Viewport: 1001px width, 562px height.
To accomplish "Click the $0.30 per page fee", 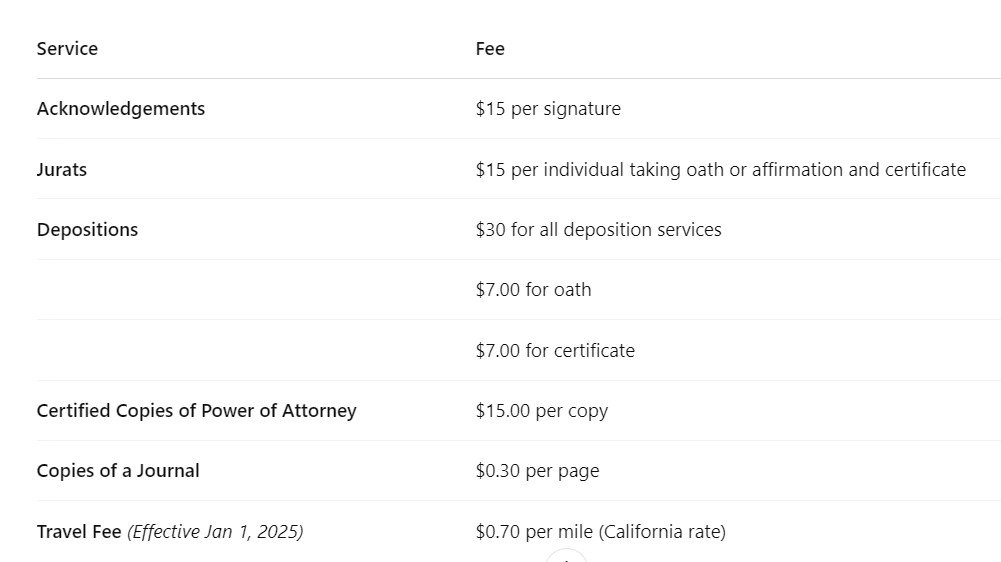I will coord(537,471).
